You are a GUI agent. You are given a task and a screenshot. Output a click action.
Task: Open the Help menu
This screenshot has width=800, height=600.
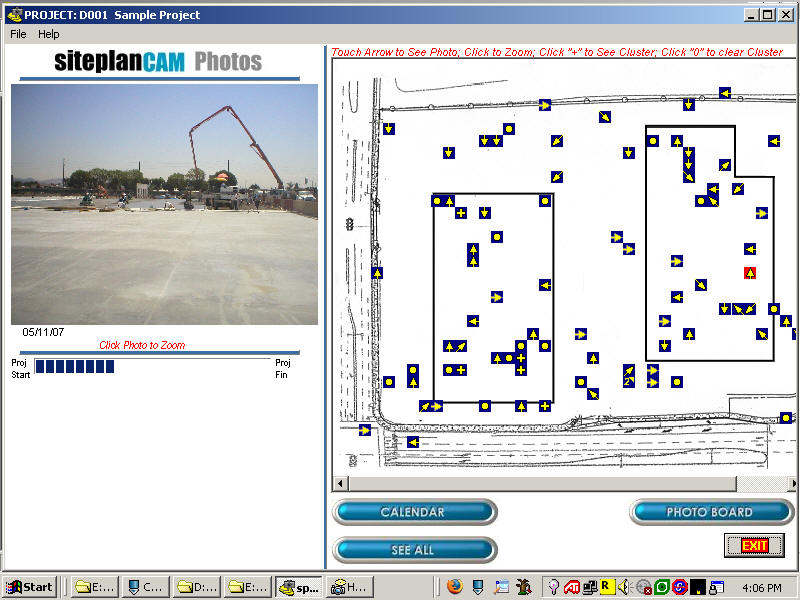point(48,34)
